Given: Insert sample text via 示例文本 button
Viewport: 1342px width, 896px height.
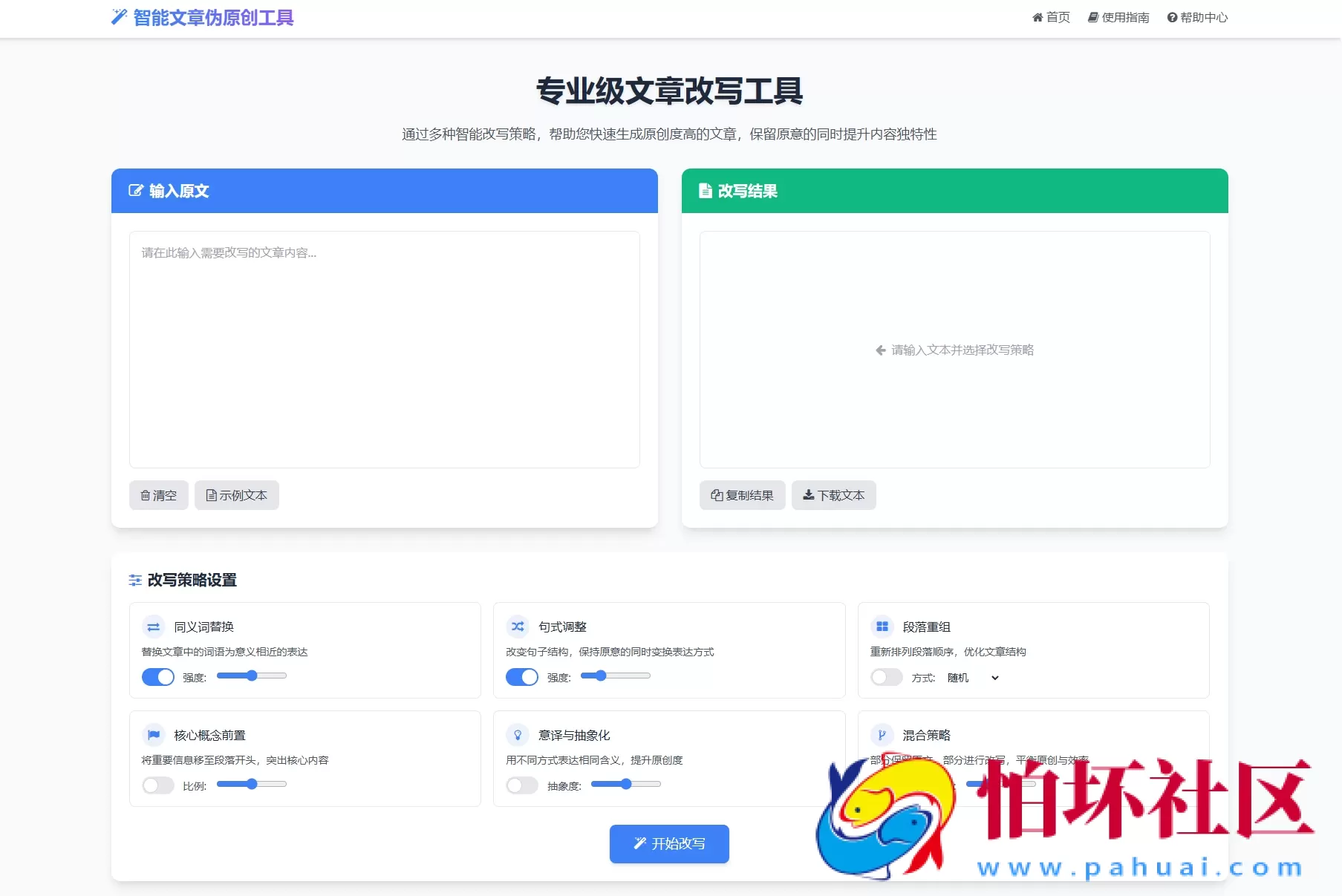Looking at the screenshot, I should click(236, 495).
